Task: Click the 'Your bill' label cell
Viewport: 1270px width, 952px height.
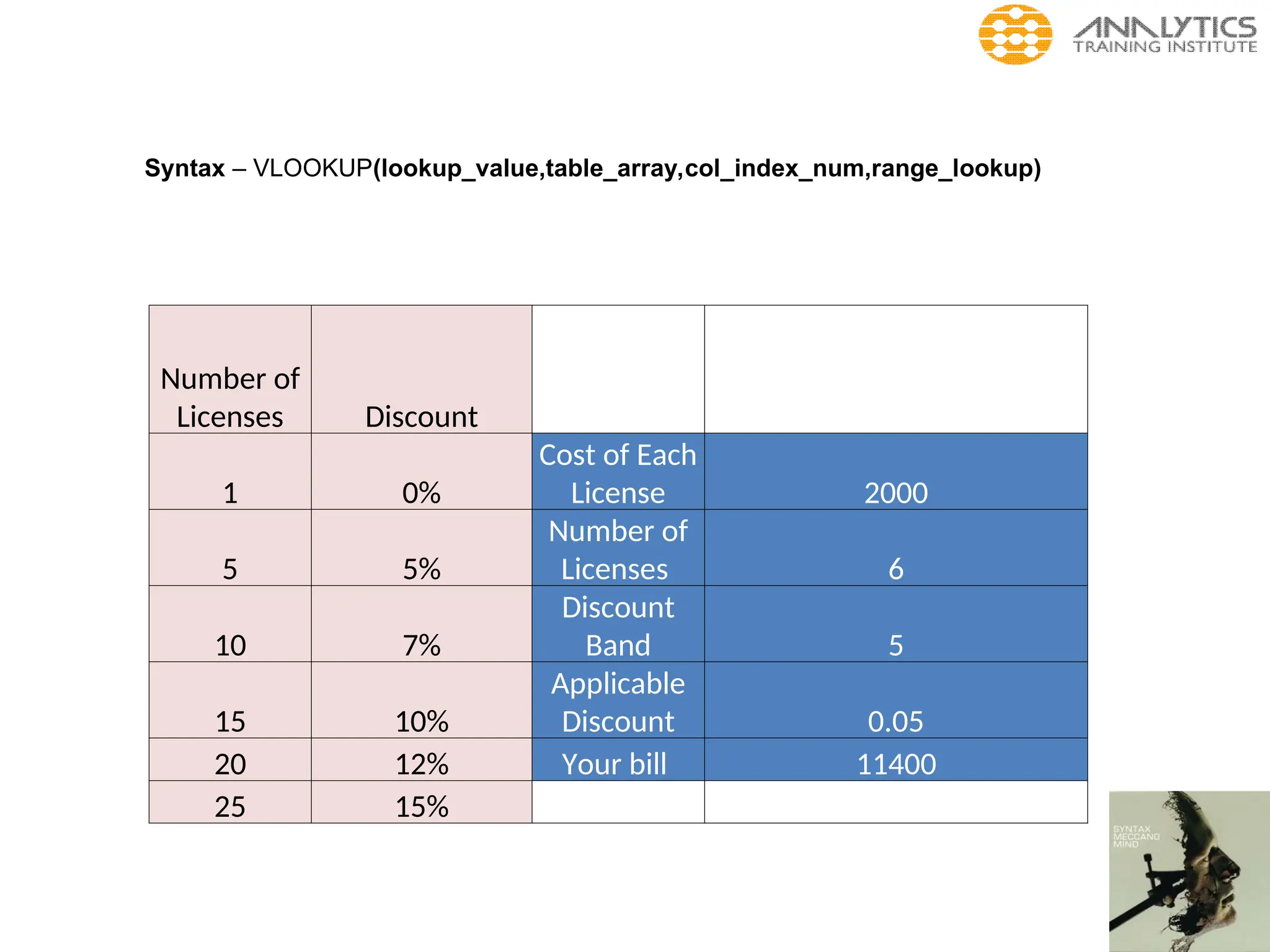Action: 618,759
